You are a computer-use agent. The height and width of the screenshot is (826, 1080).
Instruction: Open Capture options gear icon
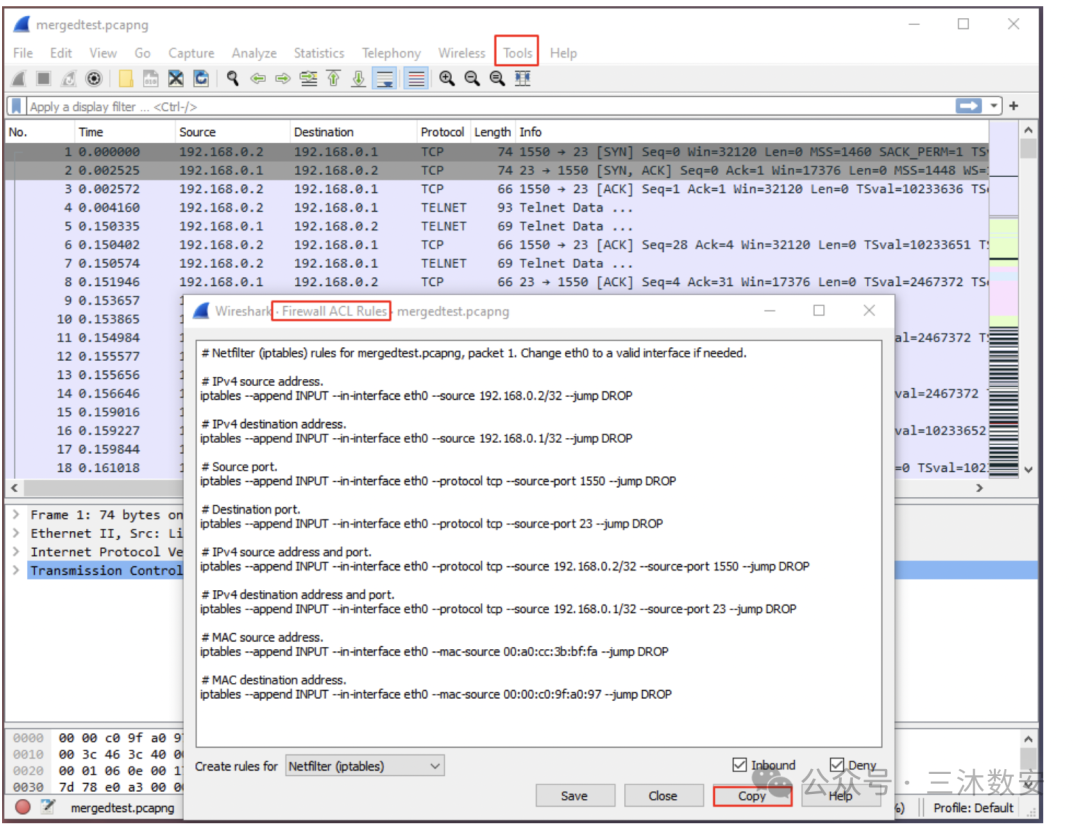click(94, 79)
